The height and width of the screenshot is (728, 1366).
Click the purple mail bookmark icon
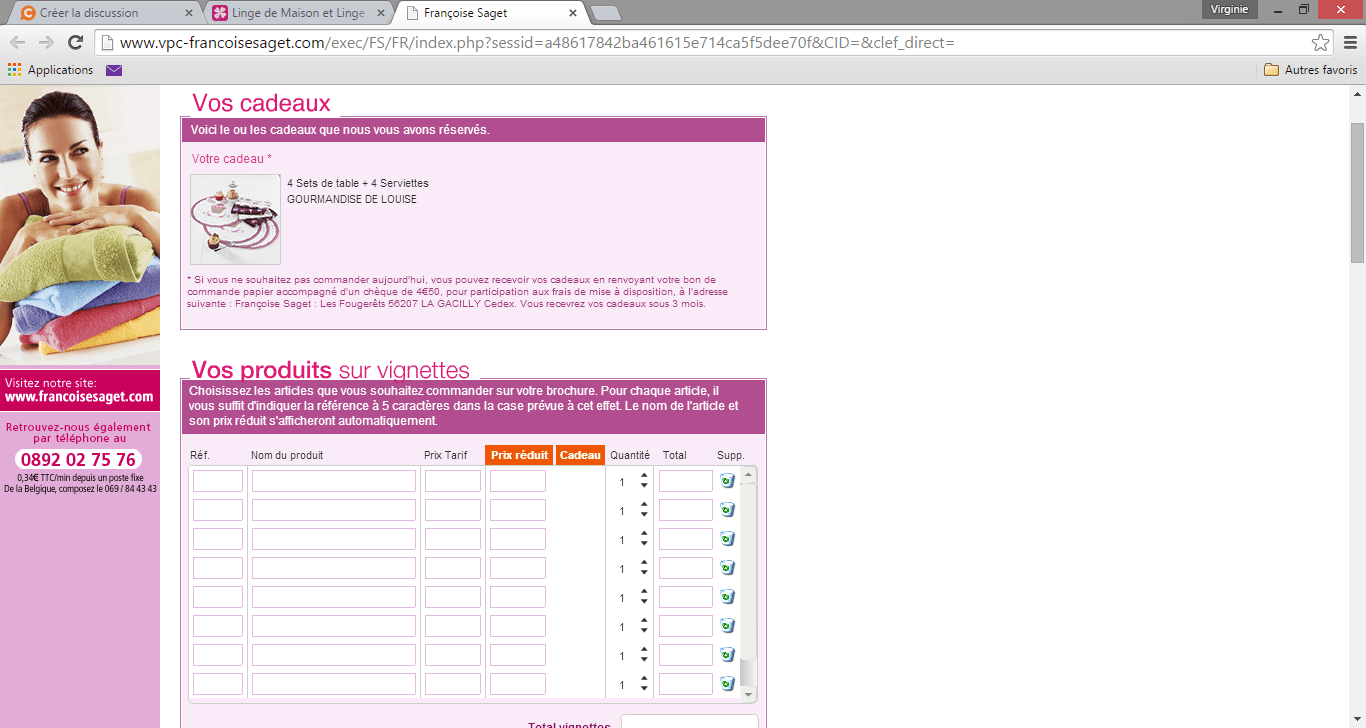point(114,70)
